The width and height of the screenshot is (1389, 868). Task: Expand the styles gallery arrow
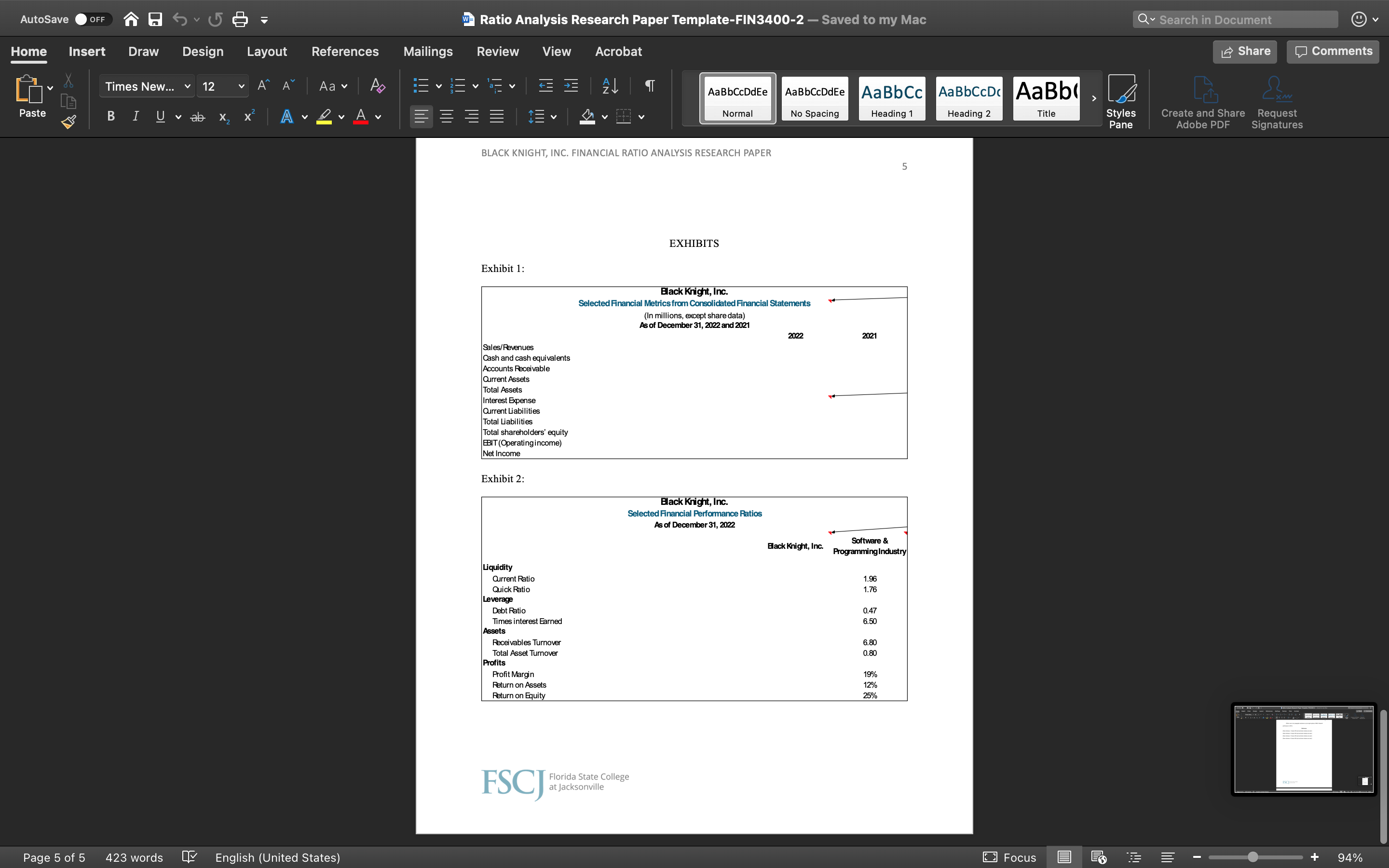pos(1094,98)
